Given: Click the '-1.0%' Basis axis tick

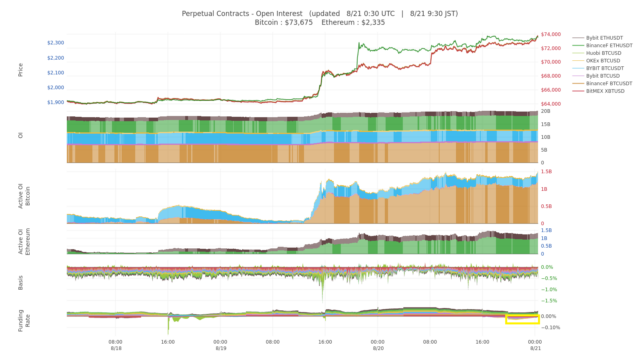Looking at the screenshot, I should click(549, 289).
